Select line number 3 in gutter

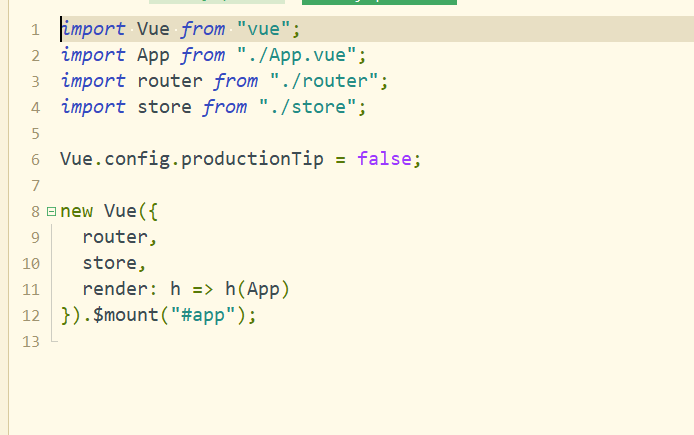(35, 82)
